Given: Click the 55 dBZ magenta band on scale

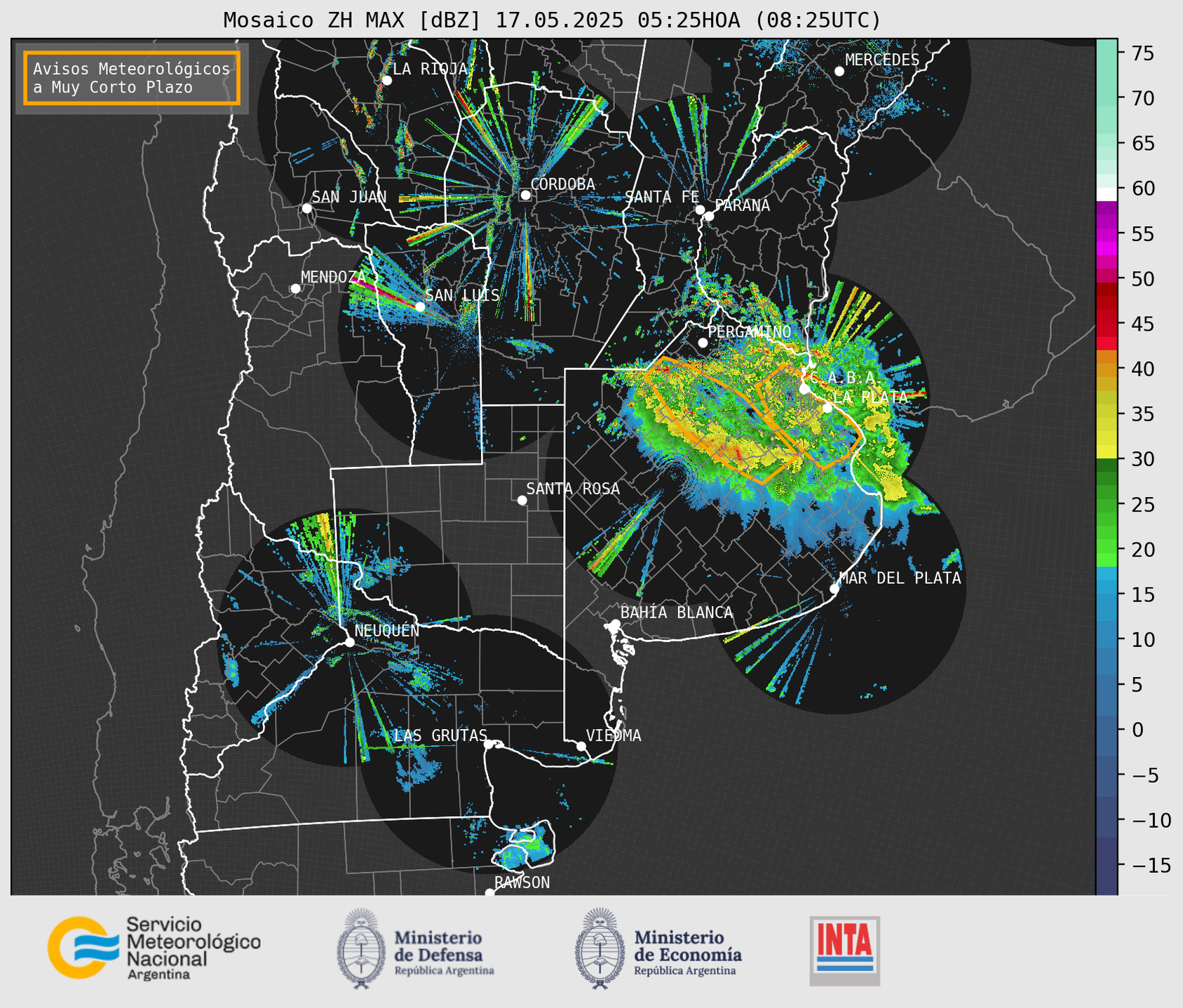Looking at the screenshot, I should tap(1107, 234).
